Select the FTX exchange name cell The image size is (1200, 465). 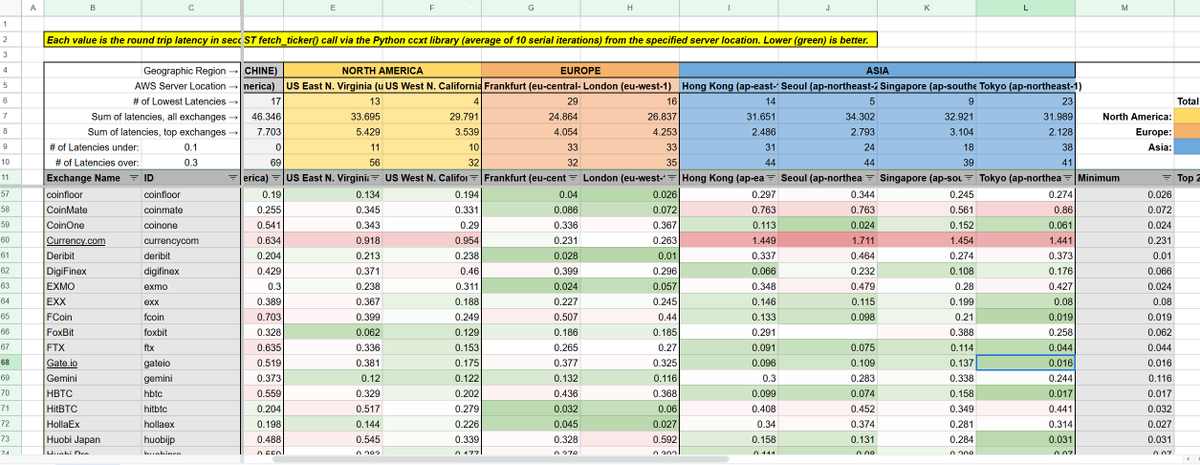[x=92, y=347]
